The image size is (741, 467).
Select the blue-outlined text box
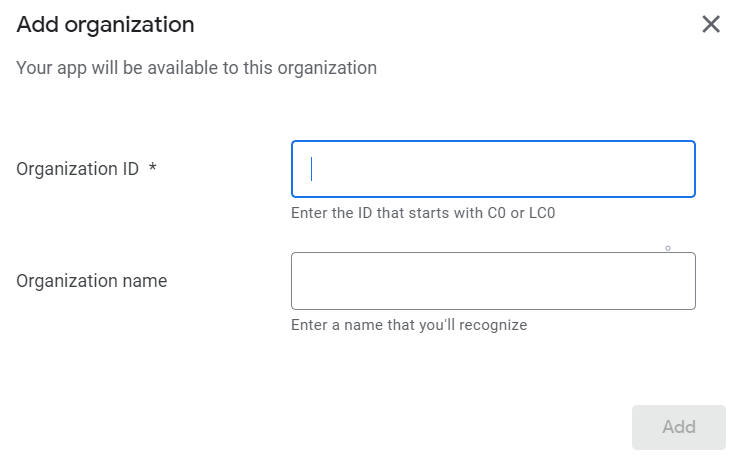493,169
